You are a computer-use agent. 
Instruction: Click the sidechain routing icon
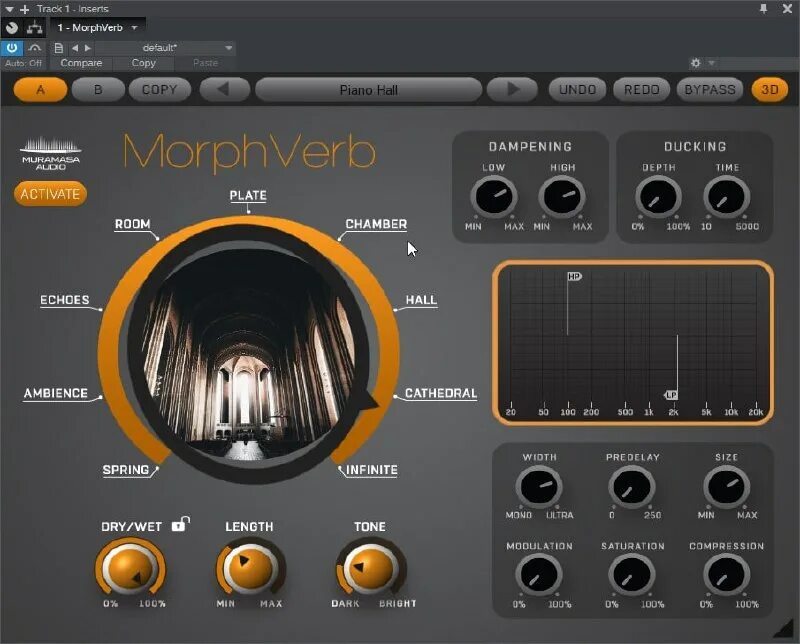35,28
